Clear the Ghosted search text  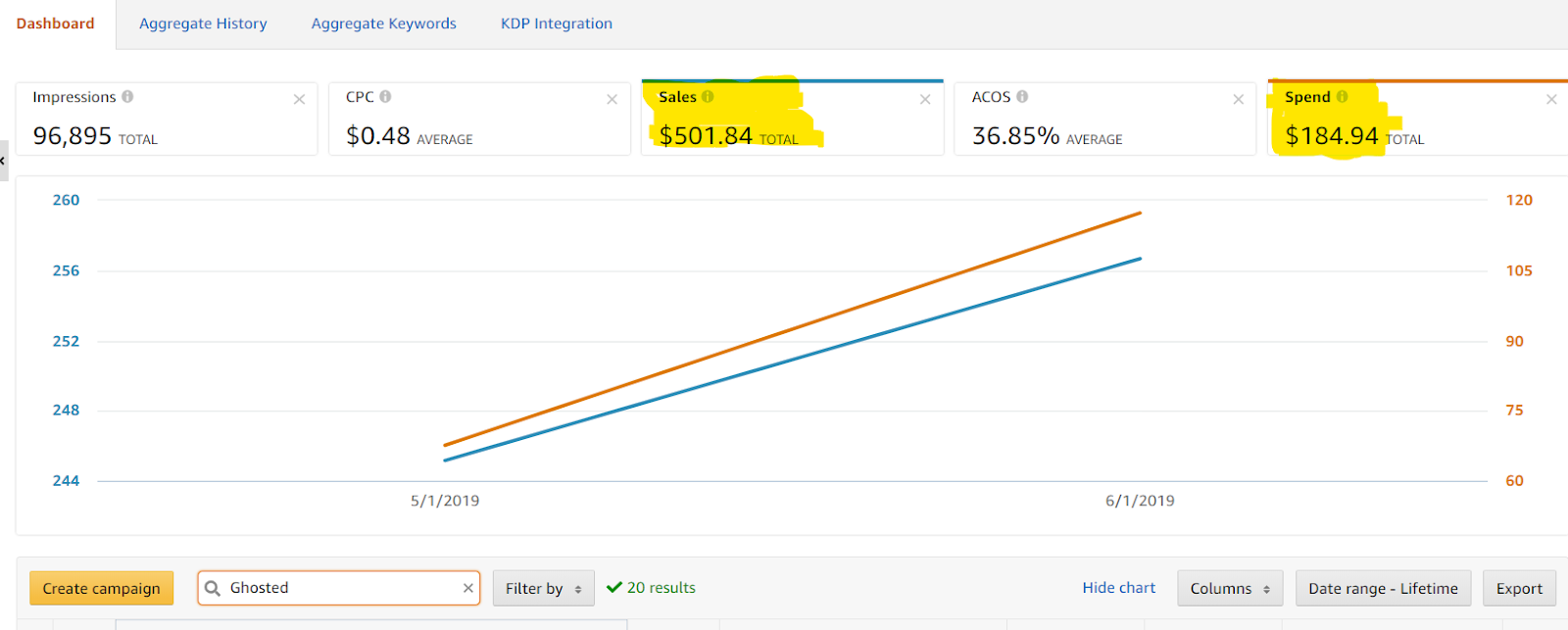click(467, 588)
